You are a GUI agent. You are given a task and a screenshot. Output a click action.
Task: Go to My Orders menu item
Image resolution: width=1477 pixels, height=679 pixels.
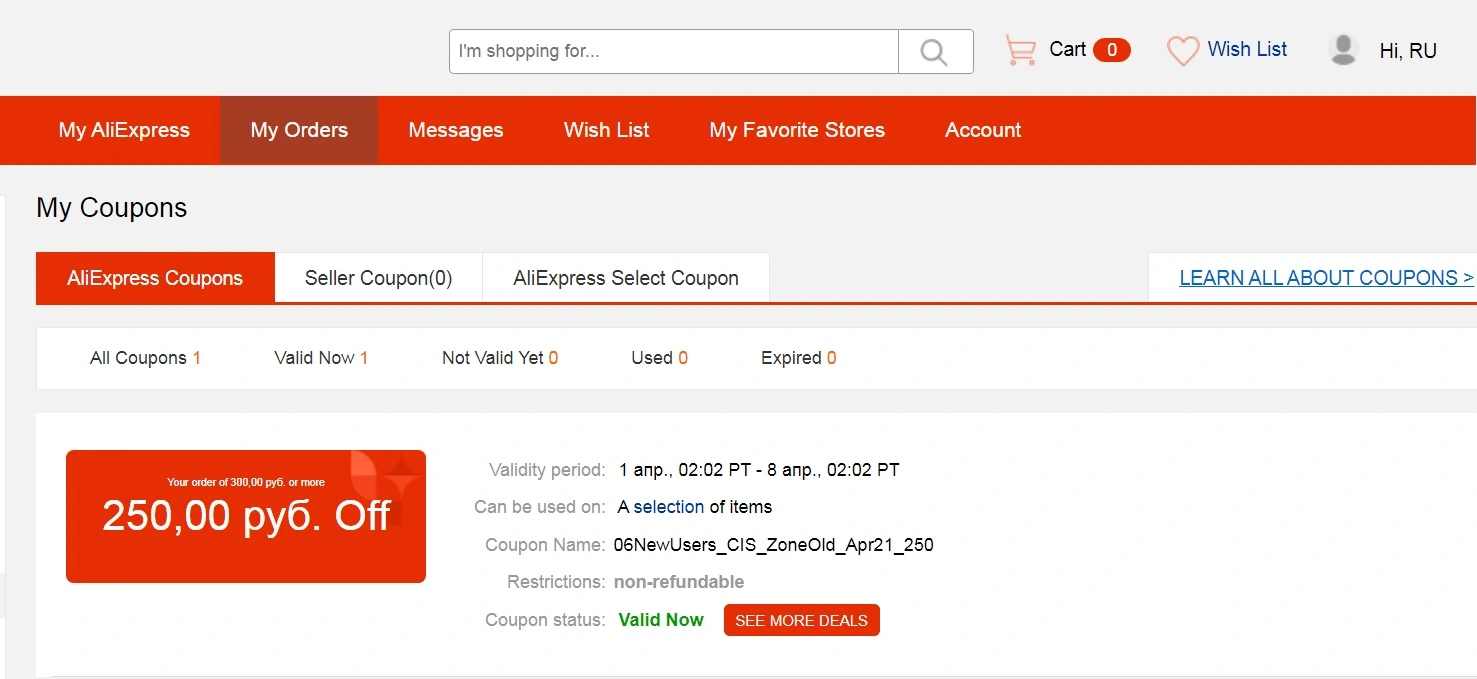(299, 130)
